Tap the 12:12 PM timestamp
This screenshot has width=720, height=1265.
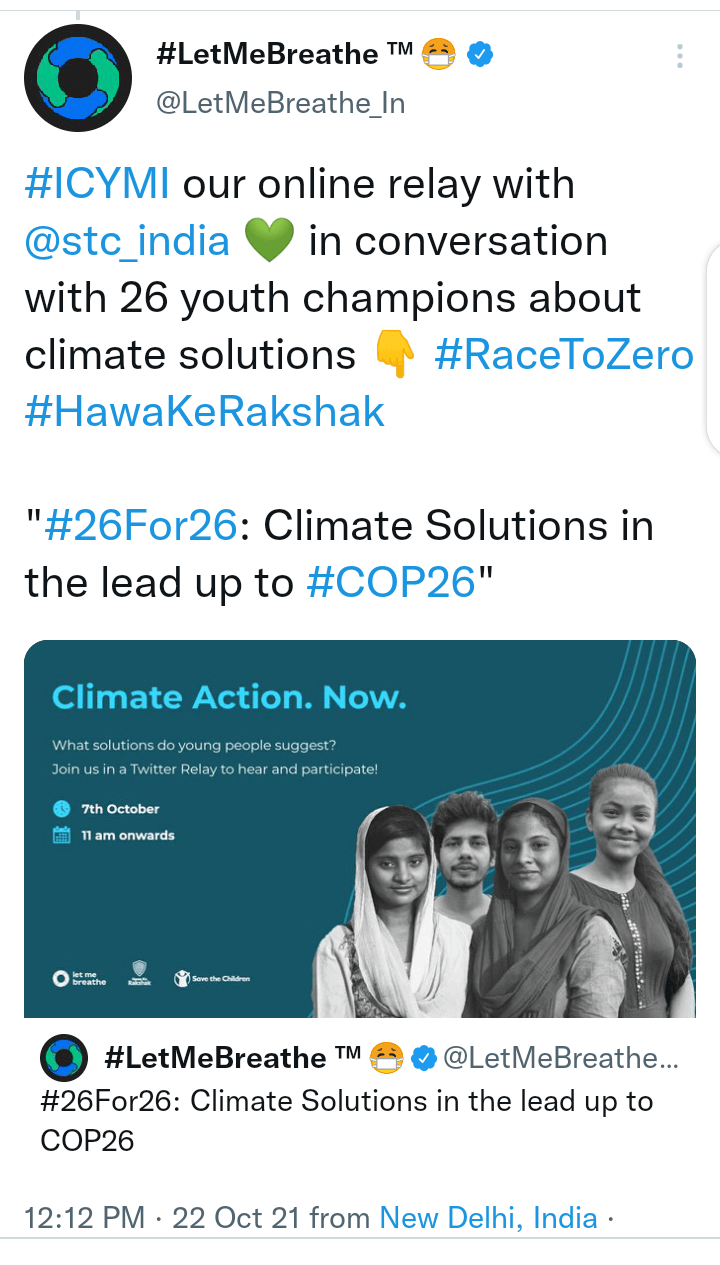click(84, 1218)
